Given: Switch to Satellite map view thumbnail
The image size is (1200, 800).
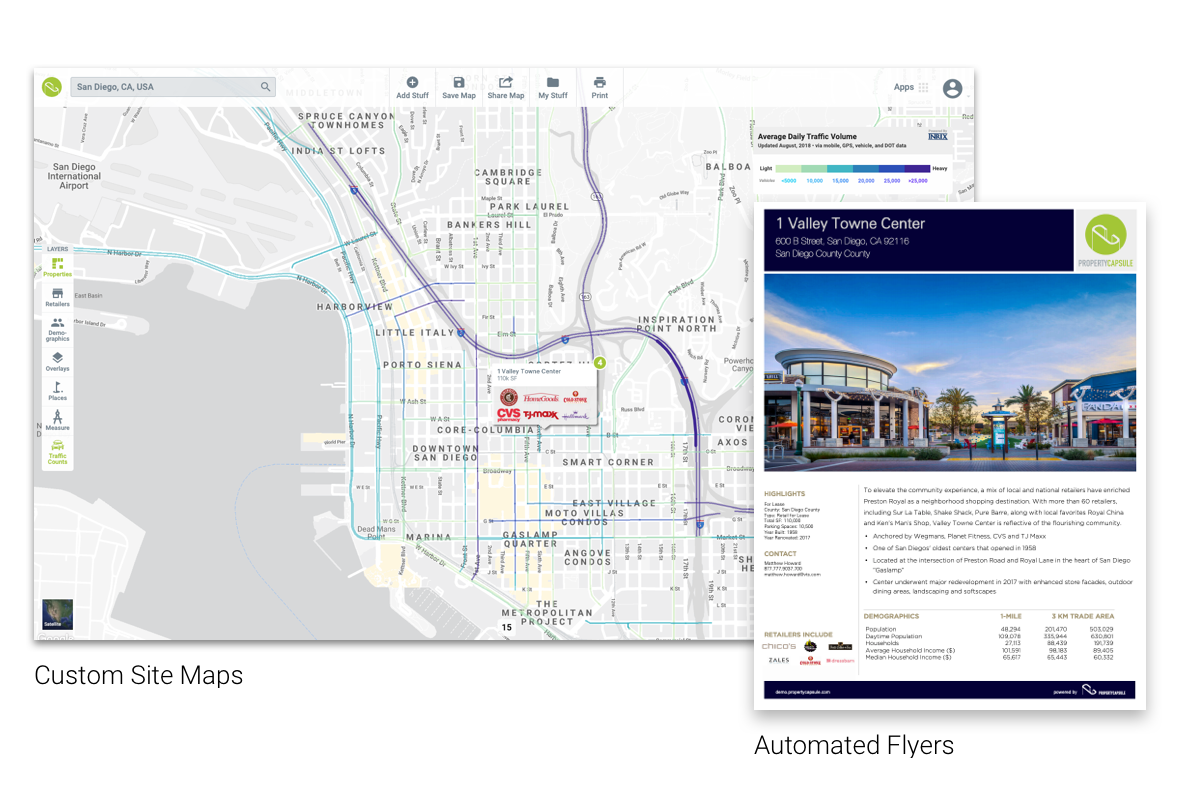Looking at the screenshot, I should click(x=57, y=614).
